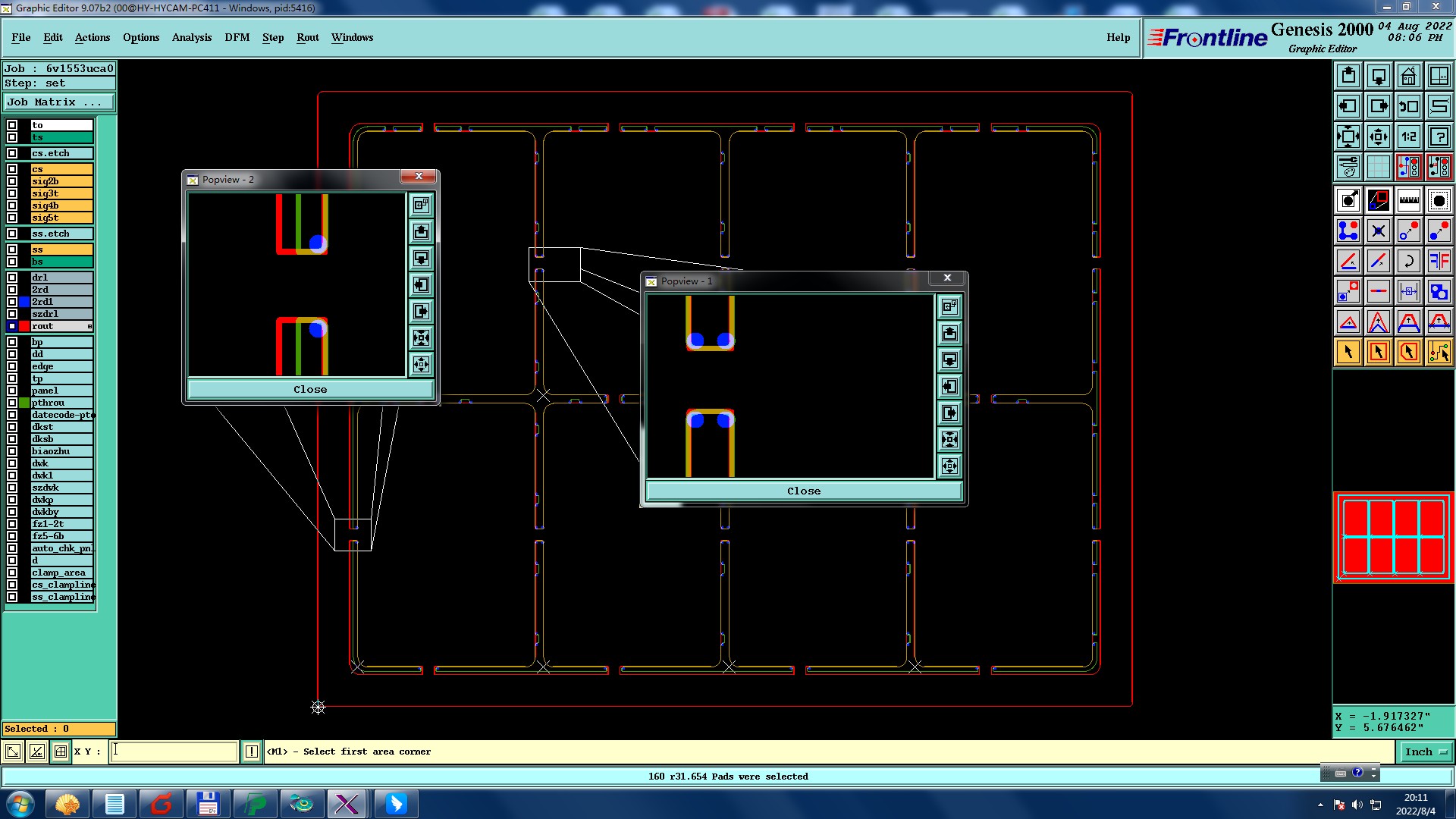
Task: Click the mirror F feature icon
Action: pyautogui.click(x=1439, y=261)
